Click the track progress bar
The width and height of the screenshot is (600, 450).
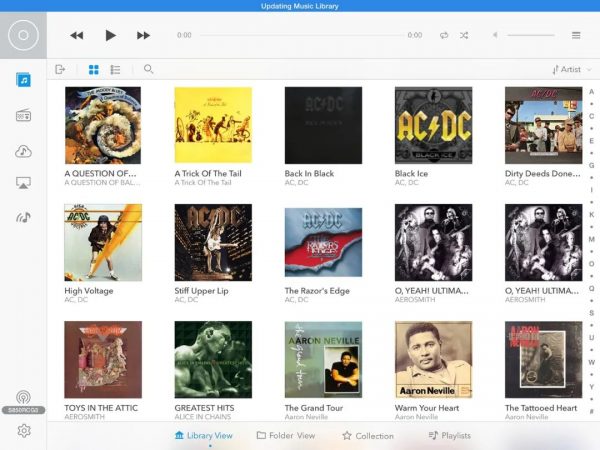click(x=302, y=35)
